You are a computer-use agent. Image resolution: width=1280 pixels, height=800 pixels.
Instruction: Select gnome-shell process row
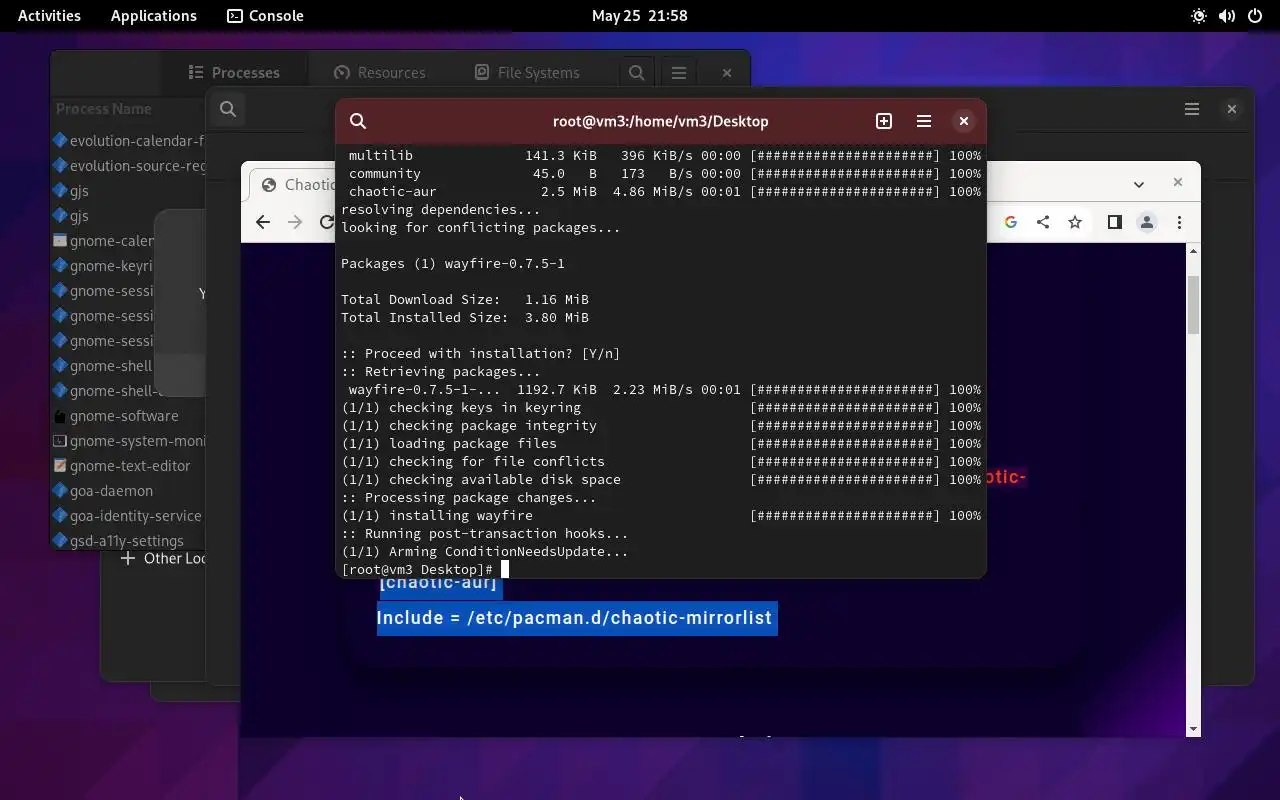[104, 366]
